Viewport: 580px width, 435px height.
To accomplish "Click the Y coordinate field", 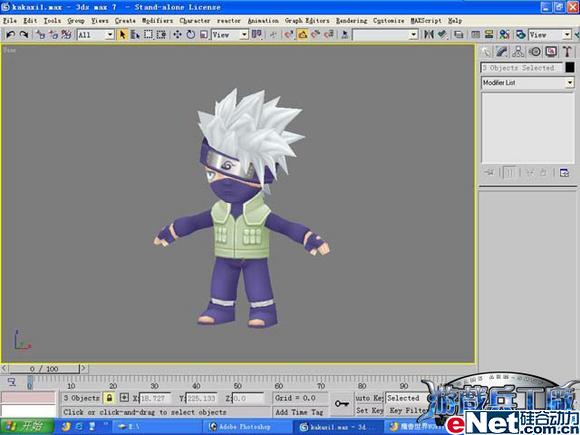I will (x=202, y=398).
